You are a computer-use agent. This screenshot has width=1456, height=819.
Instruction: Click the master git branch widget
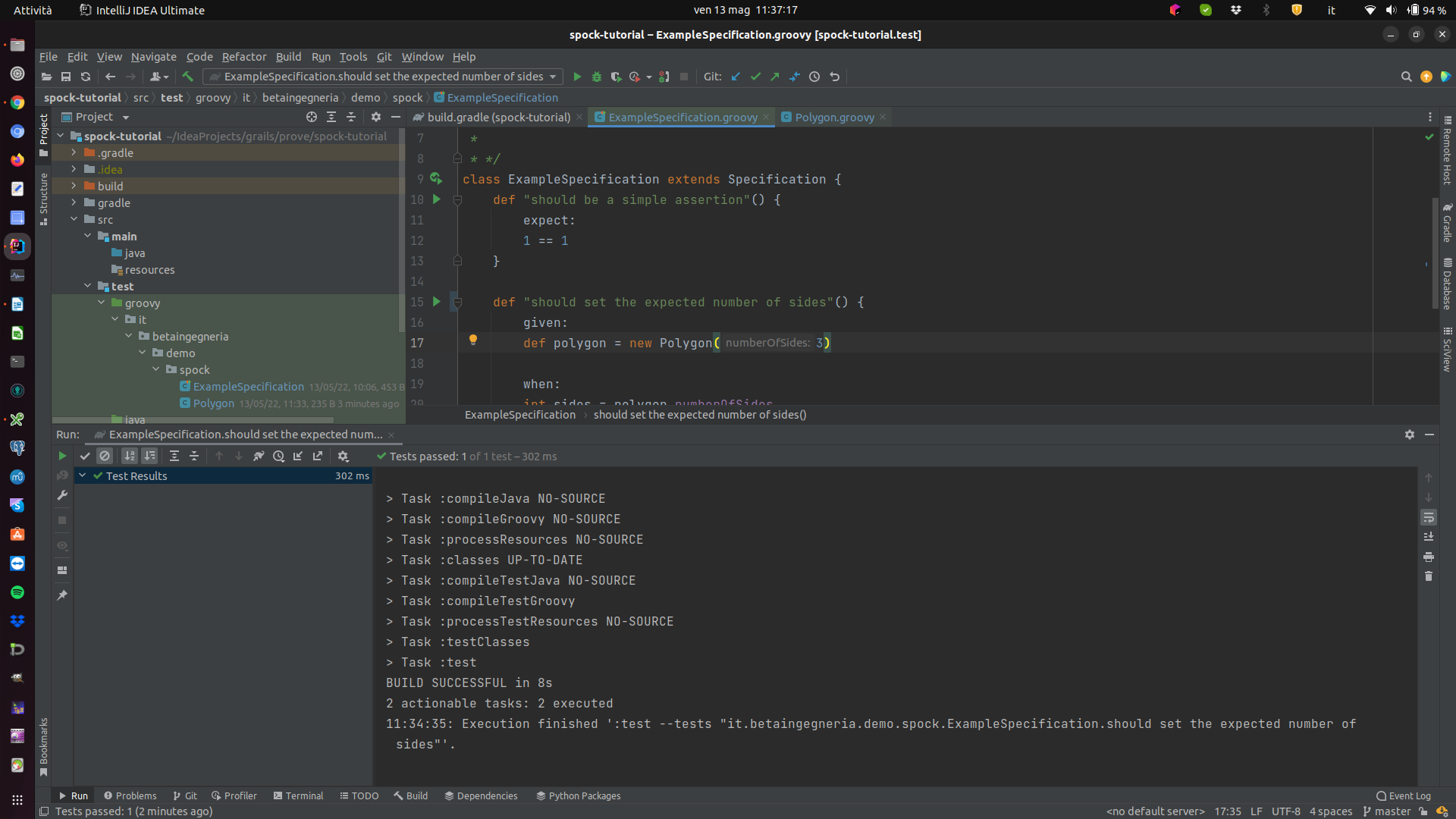pos(1387,811)
